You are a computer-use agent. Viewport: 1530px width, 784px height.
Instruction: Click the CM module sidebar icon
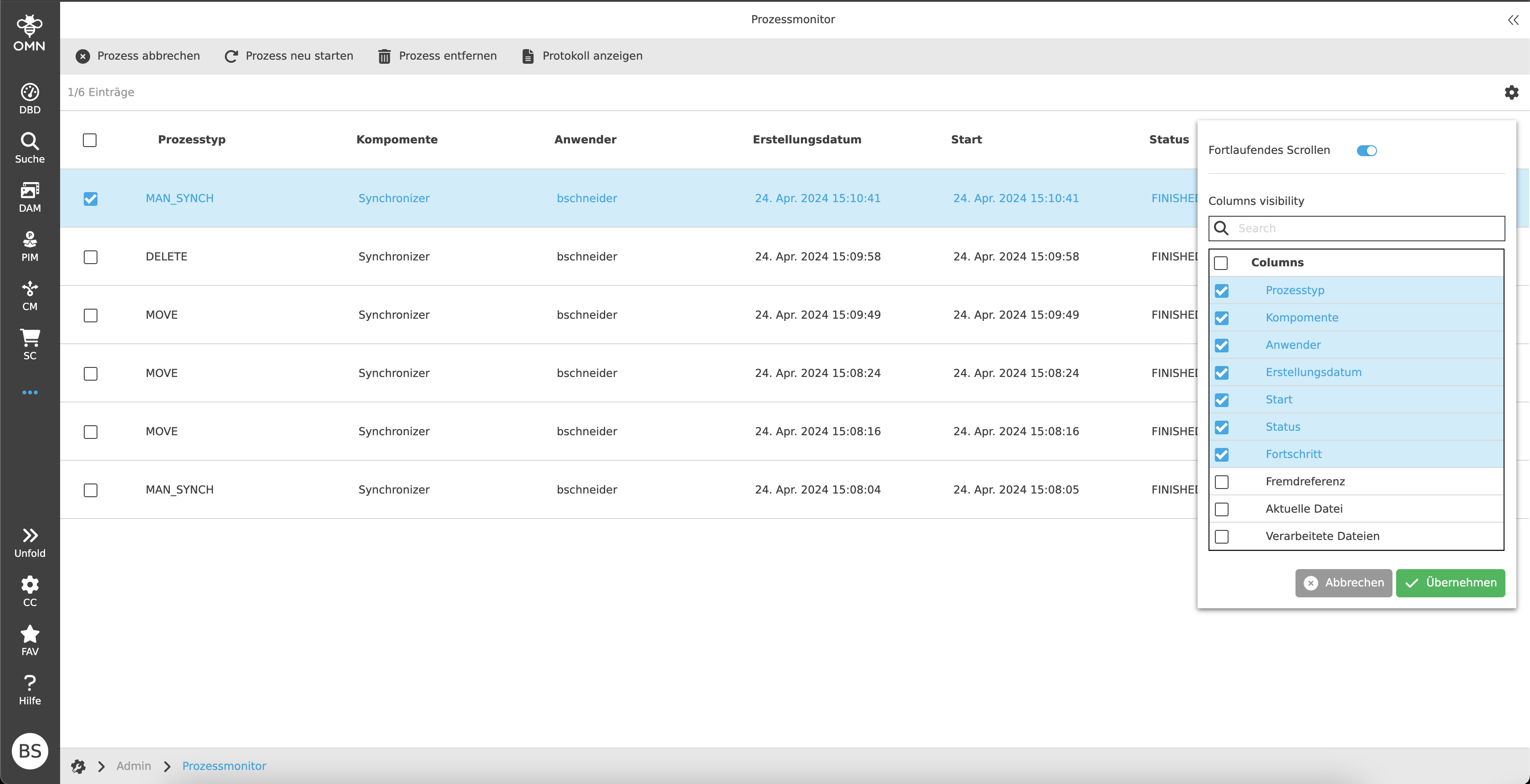(30, 295)
